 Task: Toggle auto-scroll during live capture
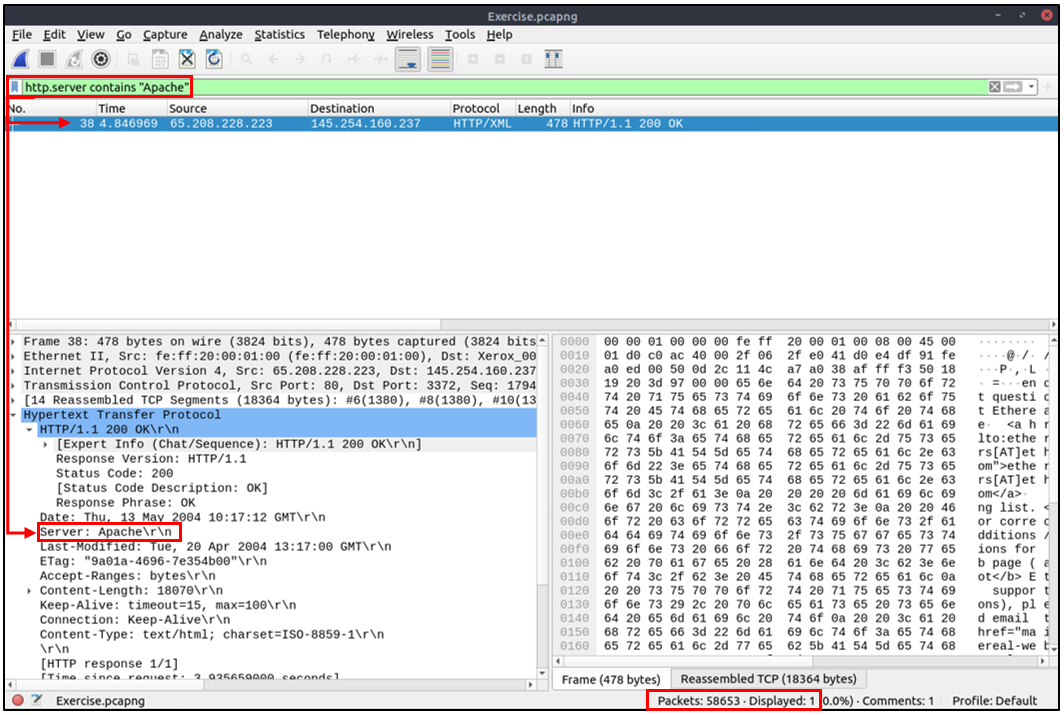coord(408,60)
